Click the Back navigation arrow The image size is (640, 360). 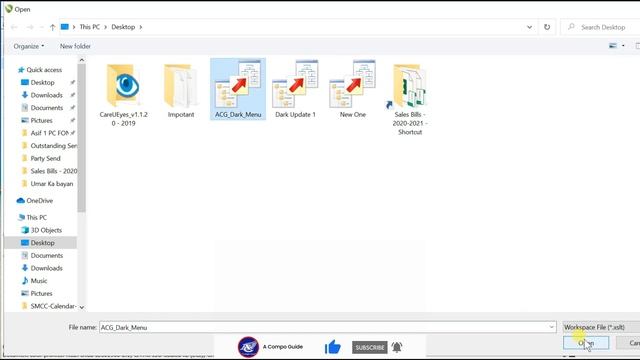point(14,27)
